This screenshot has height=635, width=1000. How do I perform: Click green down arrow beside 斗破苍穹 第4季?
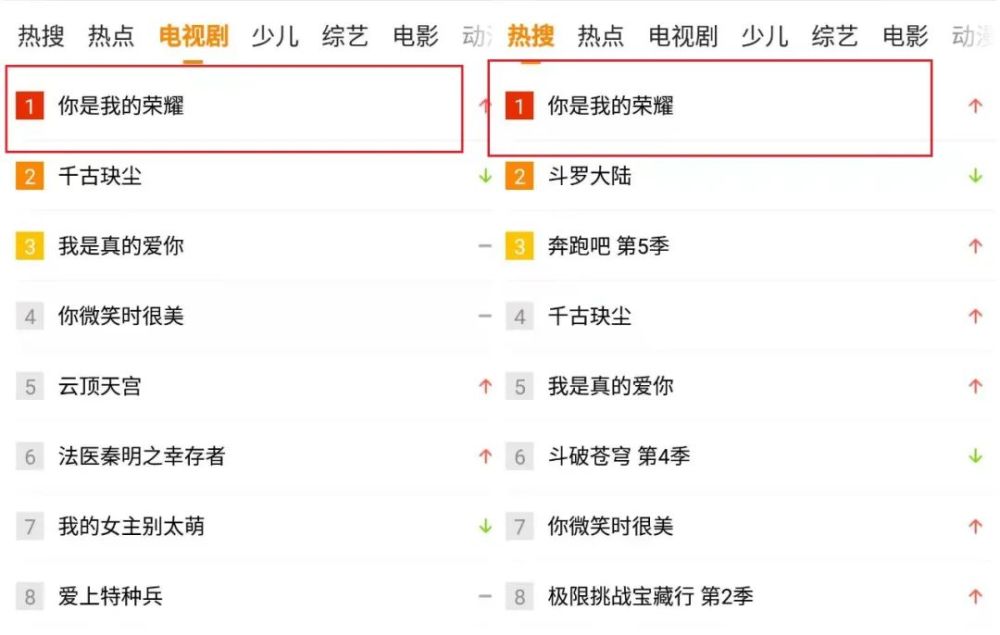pyautogui.click(x=975, y=456)
